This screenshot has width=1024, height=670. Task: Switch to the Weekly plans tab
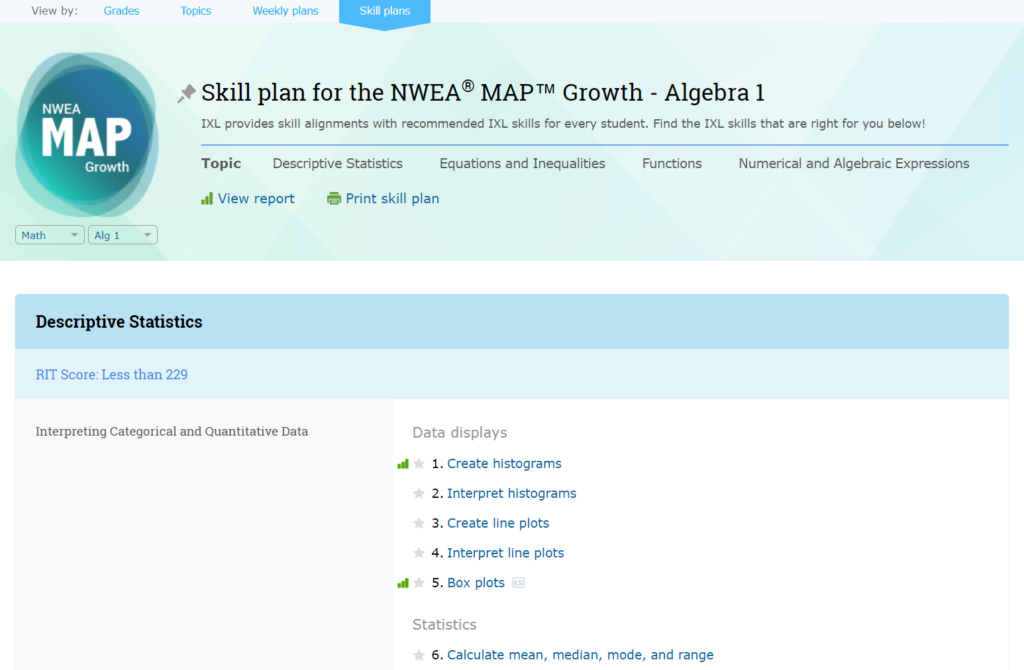[285, 11]
